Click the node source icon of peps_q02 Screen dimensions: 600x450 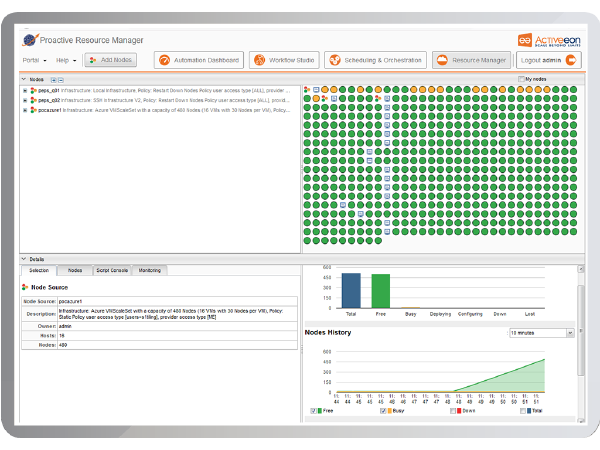pyautogui.click(x=34, y=100)
